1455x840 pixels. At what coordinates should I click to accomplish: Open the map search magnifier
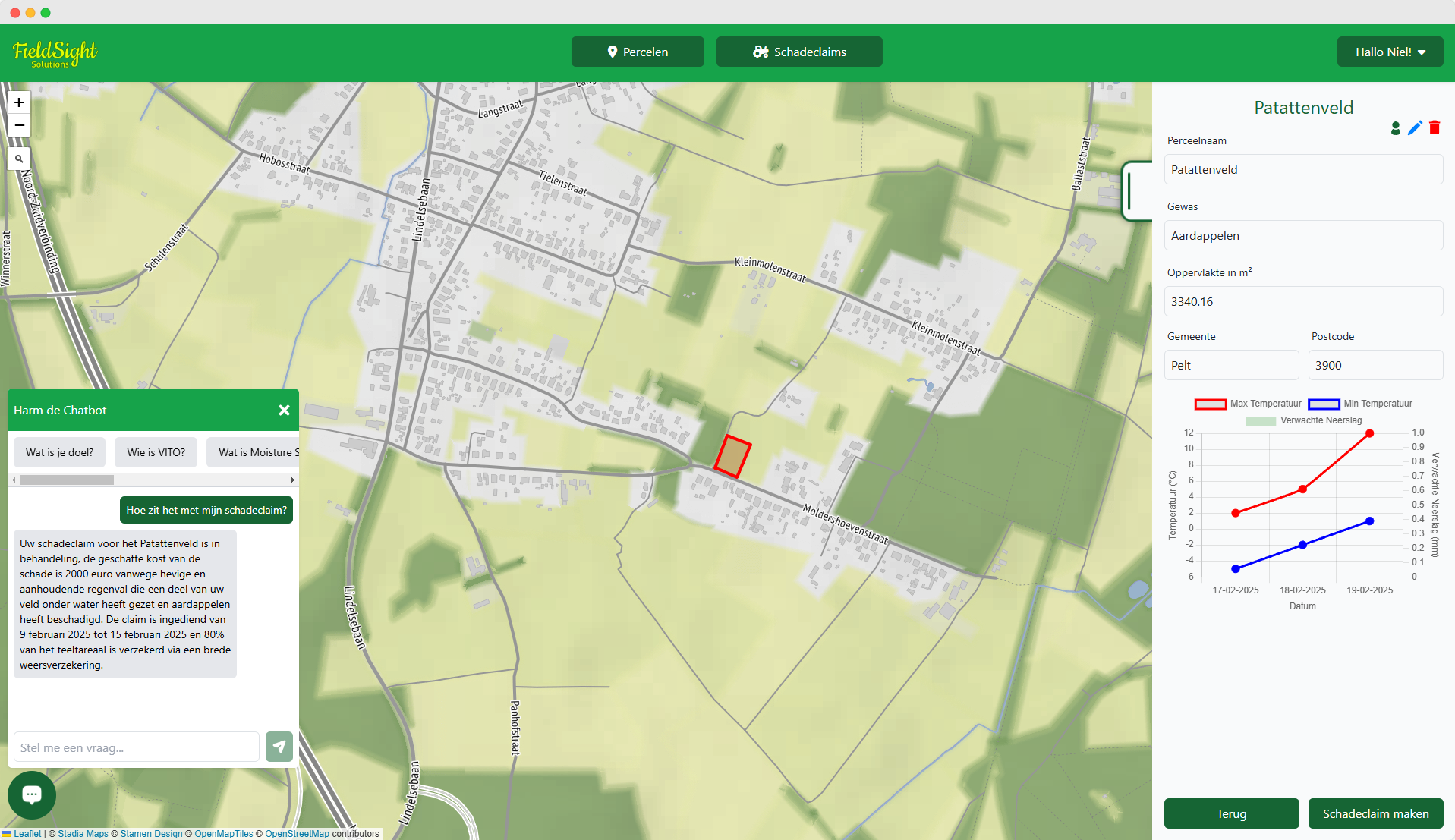click(x=18, y=159)
